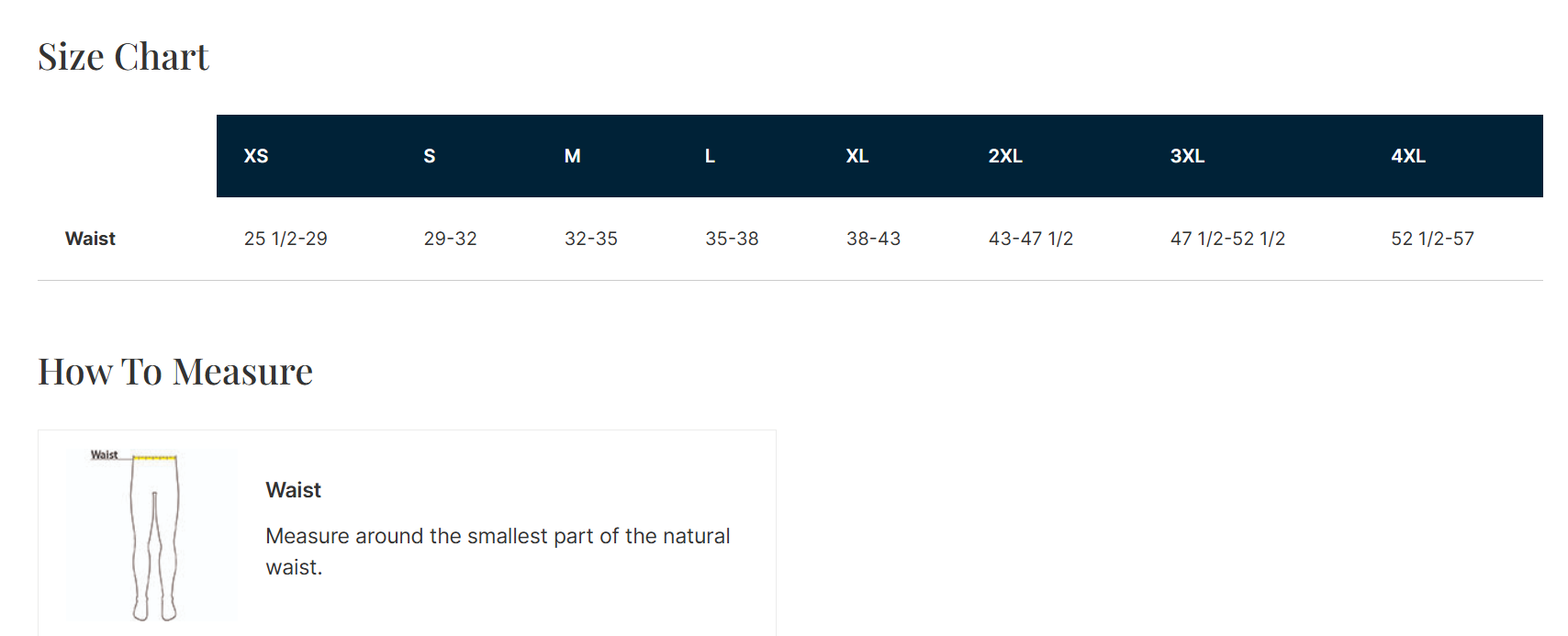Select the XS column header
Screen dimensions: 1568x636
click(256, 156)
